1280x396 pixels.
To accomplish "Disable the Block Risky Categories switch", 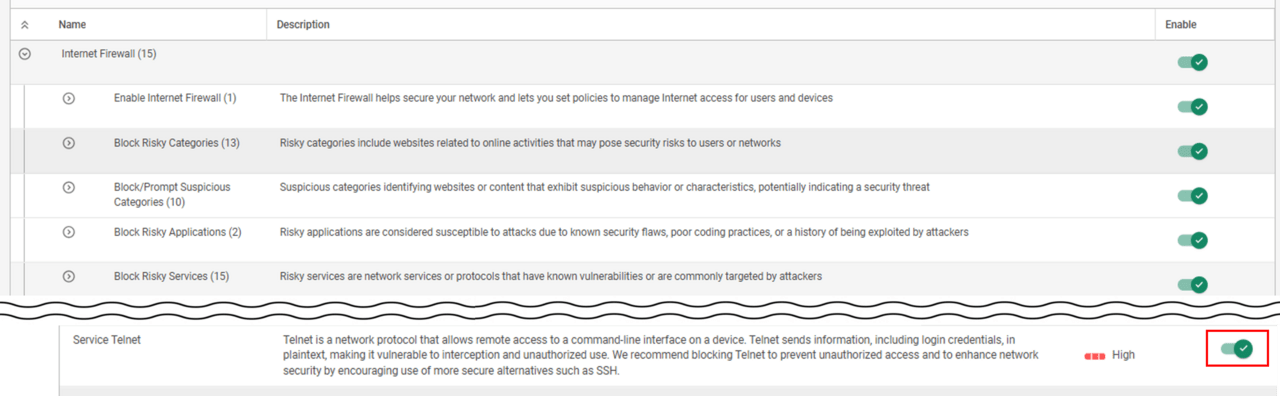I will click(1193, 151).
